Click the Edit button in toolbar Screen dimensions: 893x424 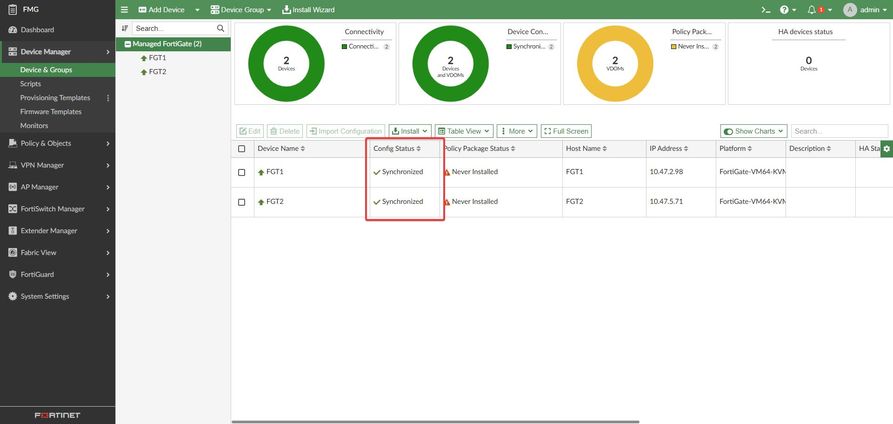pyautogui.click(x=250, y=131)
